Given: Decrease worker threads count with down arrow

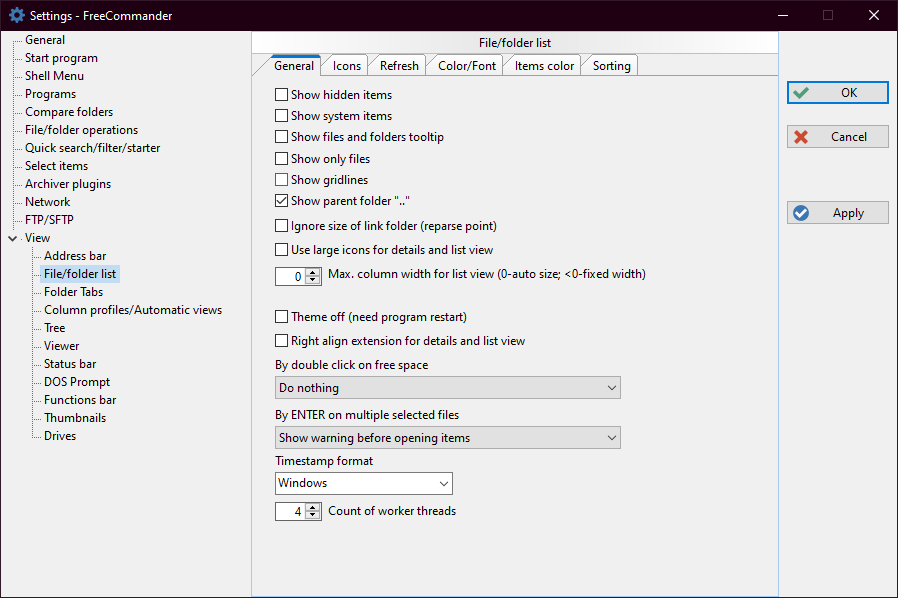Looking at the screenshot, I should pyautogui.click(x=313, y=516).
